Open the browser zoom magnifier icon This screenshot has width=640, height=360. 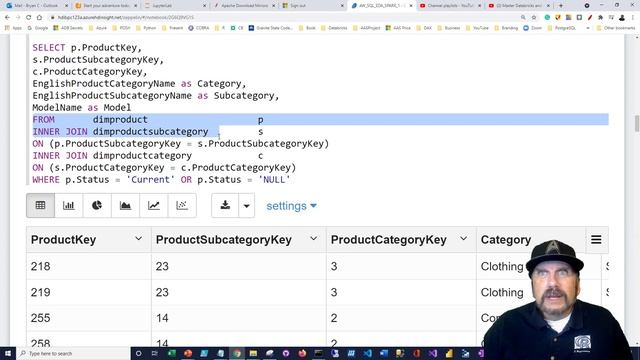pos(523,18)
